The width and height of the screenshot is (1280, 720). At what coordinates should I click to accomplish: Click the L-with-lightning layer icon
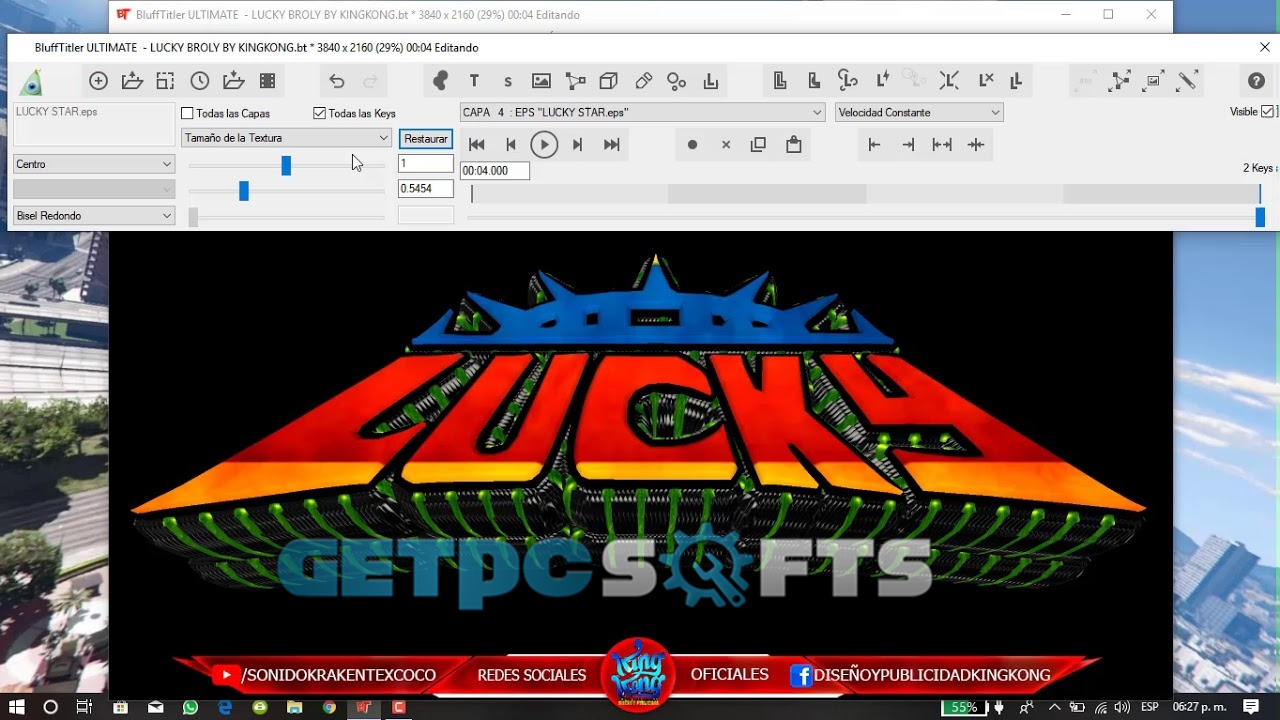tap(882, 81)
